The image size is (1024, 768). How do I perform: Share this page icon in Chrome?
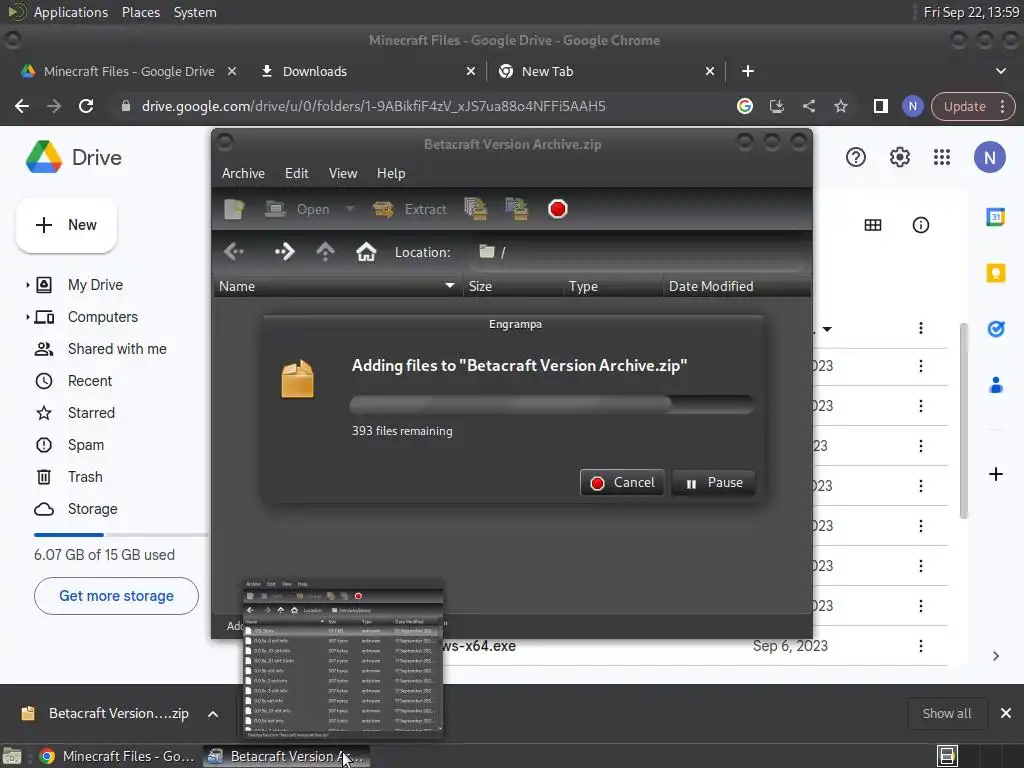tap(808, 106)
